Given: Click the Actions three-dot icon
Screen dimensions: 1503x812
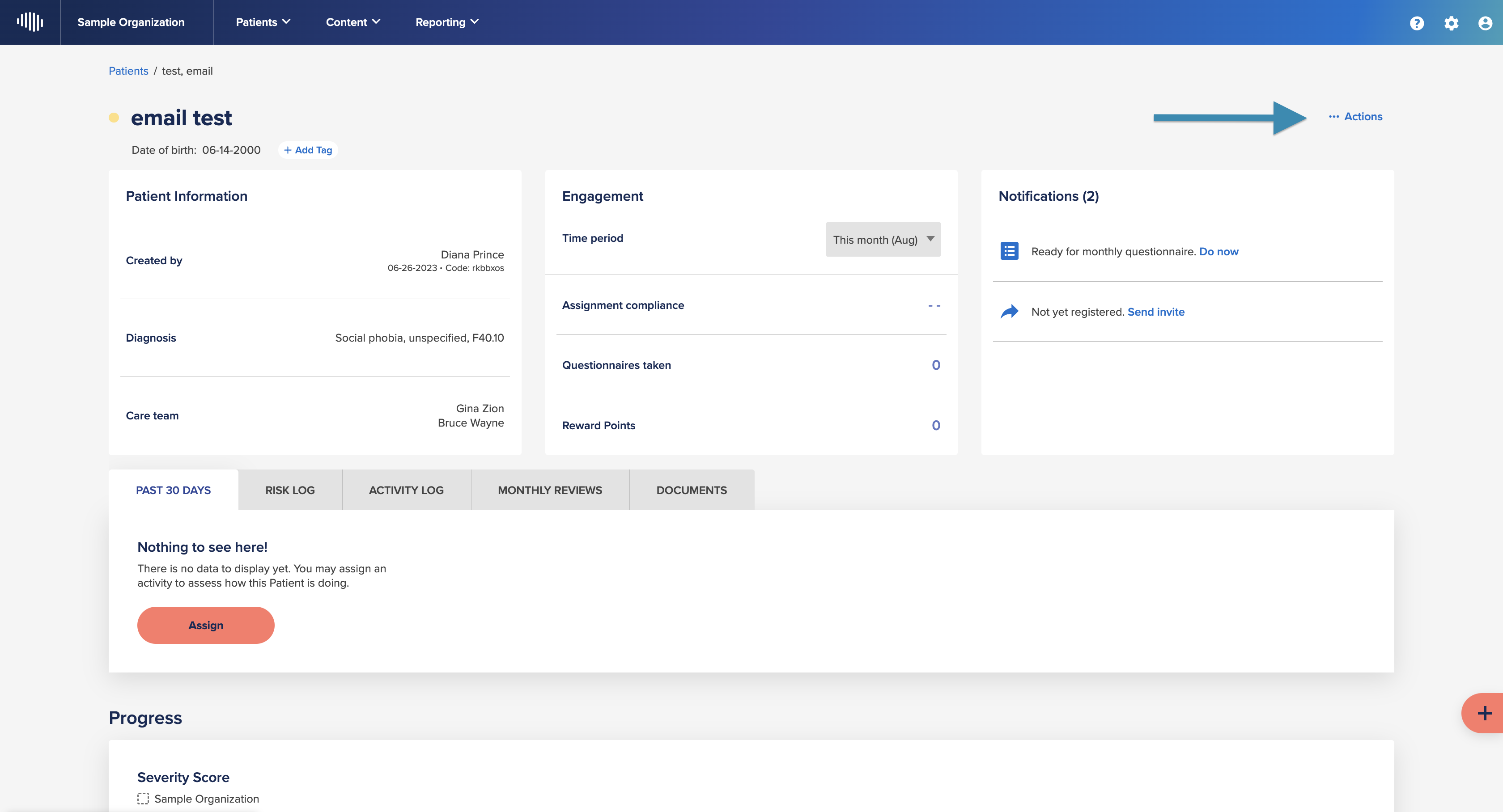Looking at the screenshot, I should click(1334, 117).
